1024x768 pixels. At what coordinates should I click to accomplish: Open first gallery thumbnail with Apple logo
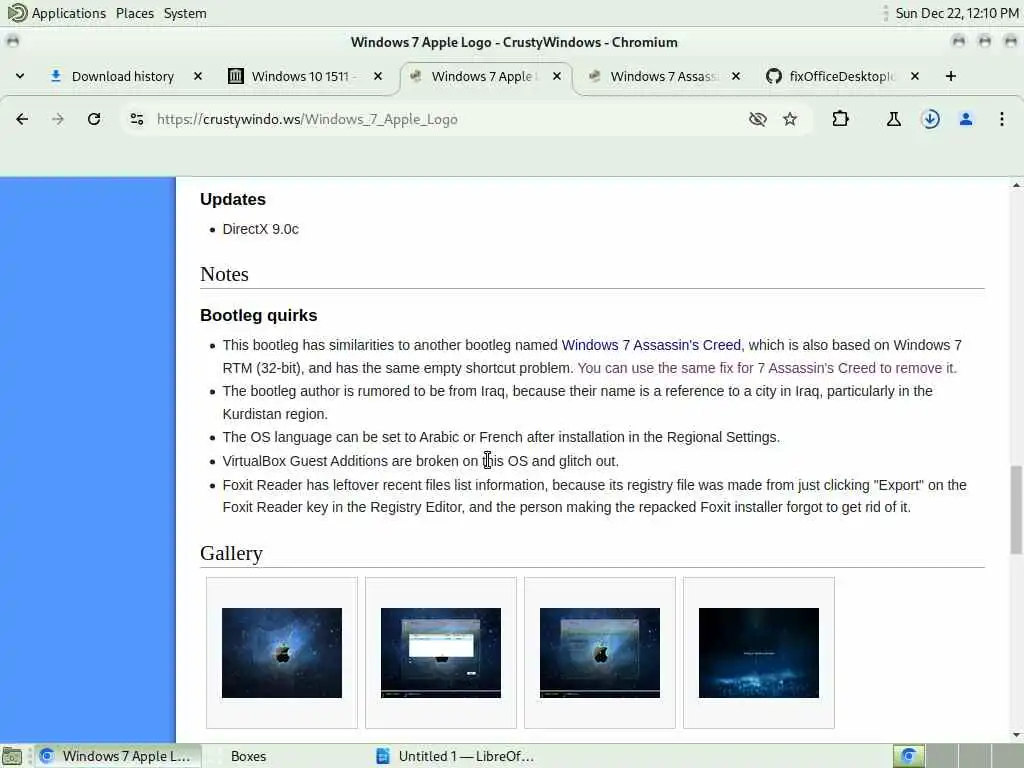pyautogui.click(x=281, y=652)
